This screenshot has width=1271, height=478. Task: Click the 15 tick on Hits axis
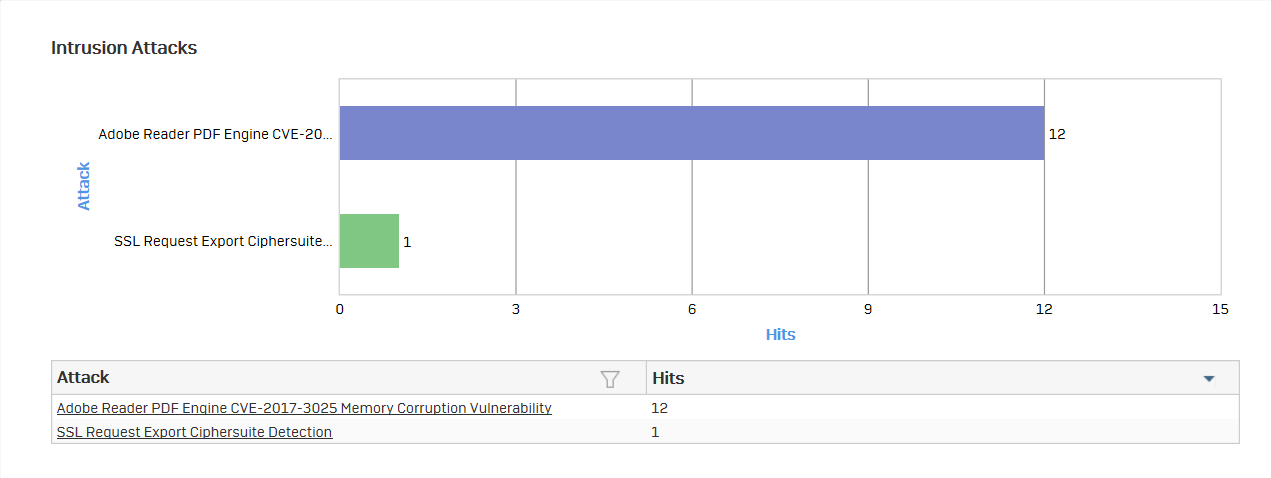(1220, 310)
